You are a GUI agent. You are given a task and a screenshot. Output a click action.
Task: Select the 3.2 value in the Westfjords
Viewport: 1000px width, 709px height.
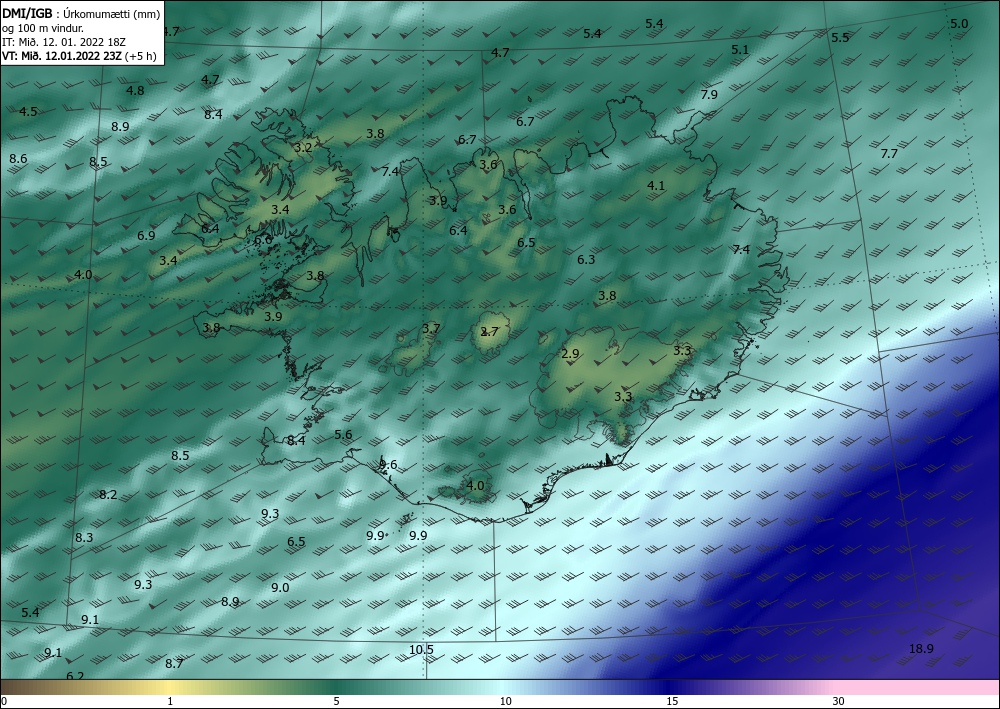click(304, 147)
